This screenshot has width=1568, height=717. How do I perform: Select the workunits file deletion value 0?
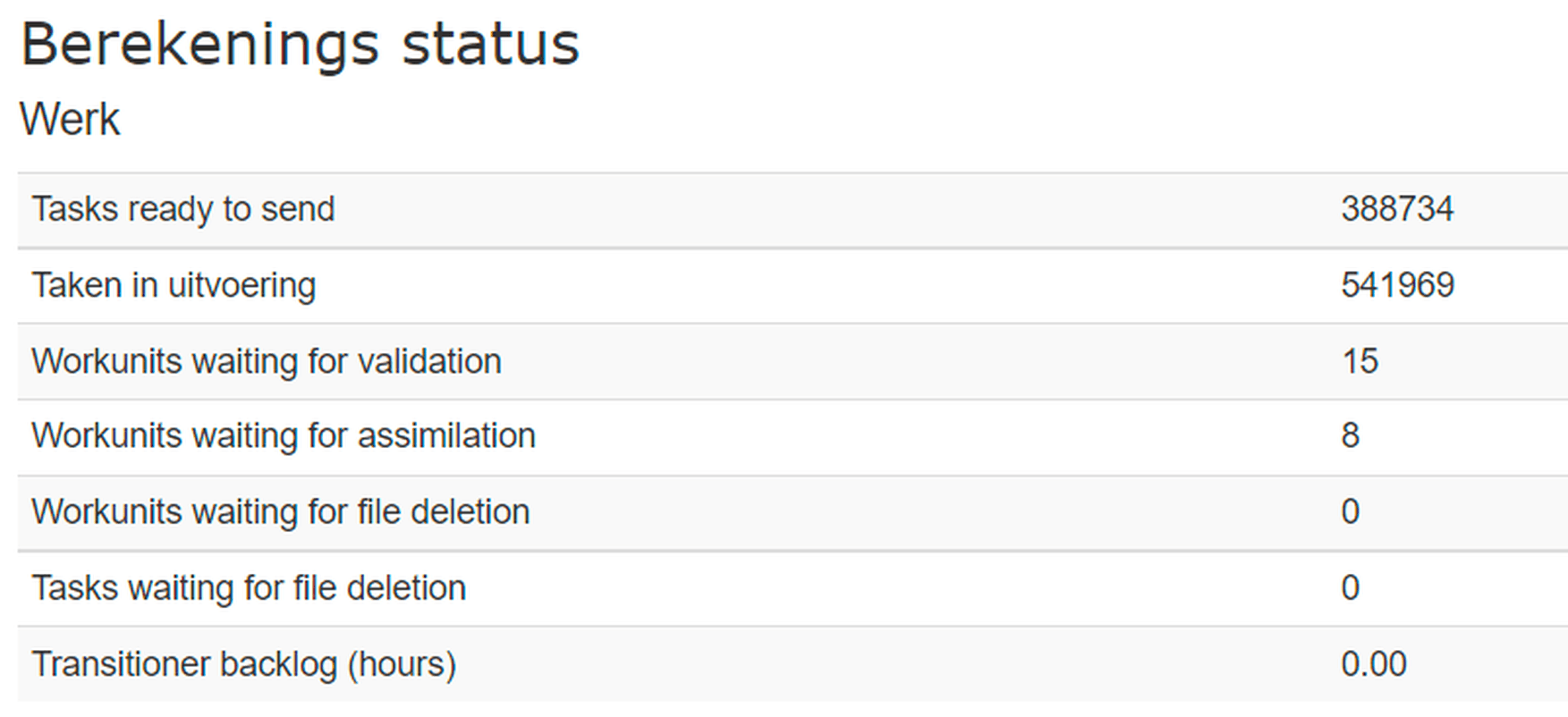(1351, 512)
